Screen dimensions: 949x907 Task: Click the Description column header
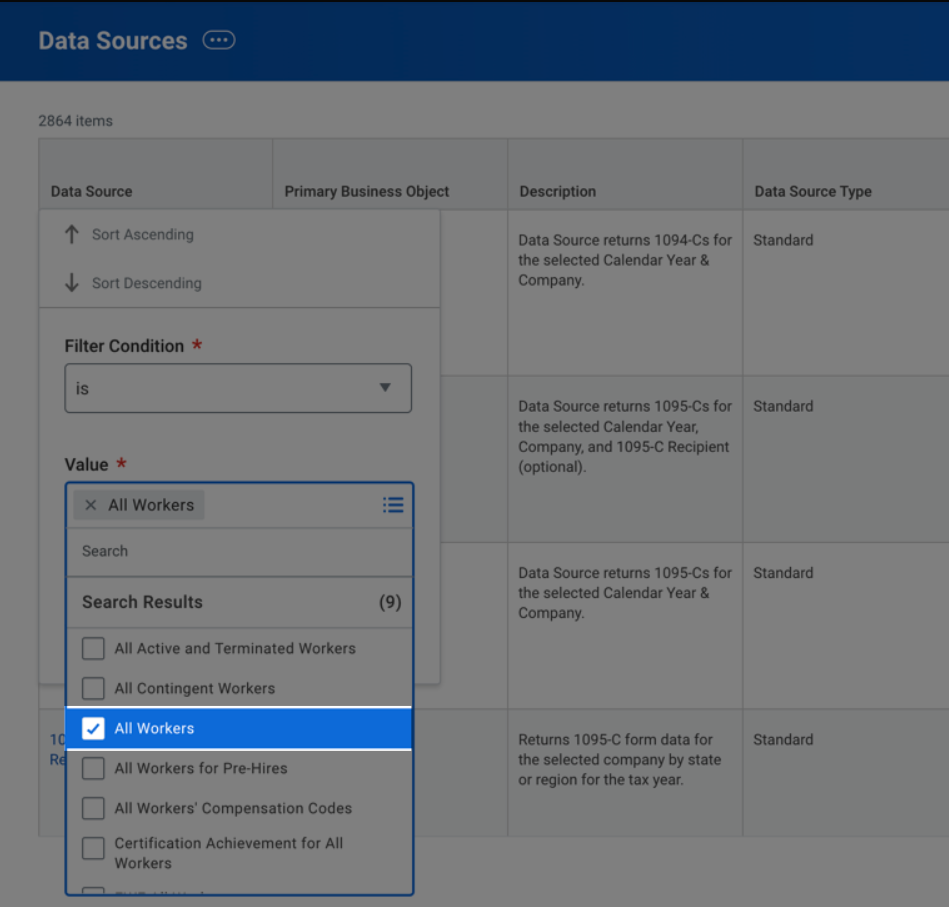point(558,191)
